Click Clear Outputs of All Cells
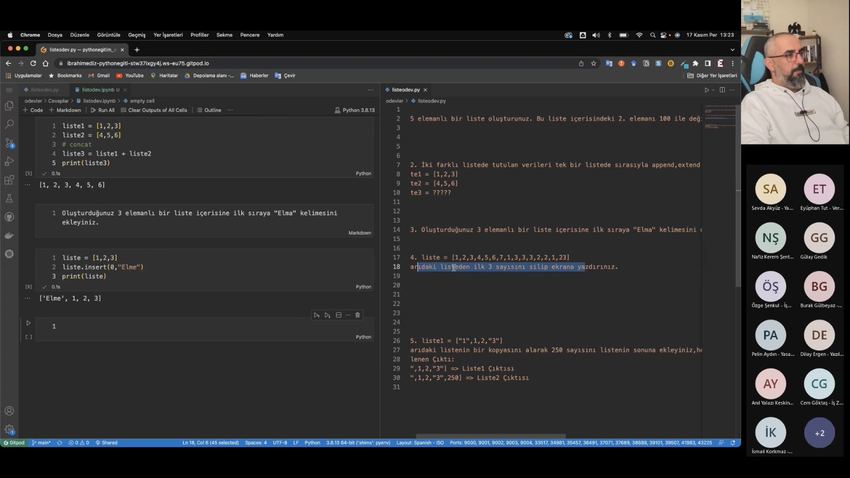Viewport: 850px width, 478px height. [154, 110]
